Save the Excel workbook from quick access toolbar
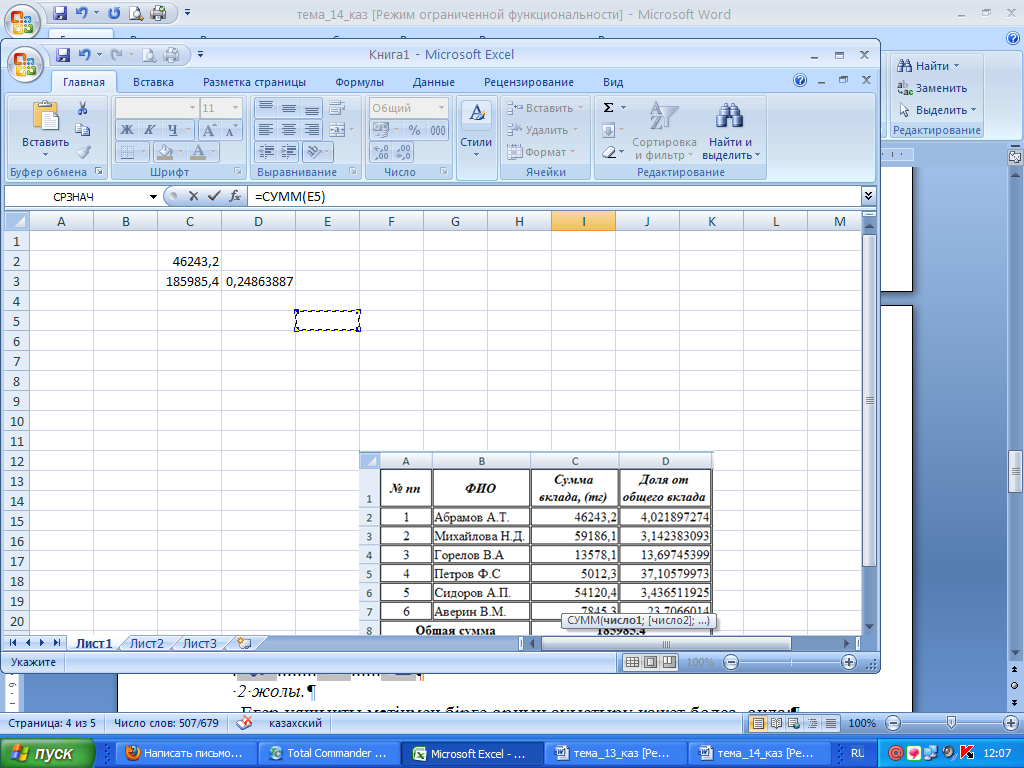The width and height of the screenshot is (1024, 768). tap(63, 55)
